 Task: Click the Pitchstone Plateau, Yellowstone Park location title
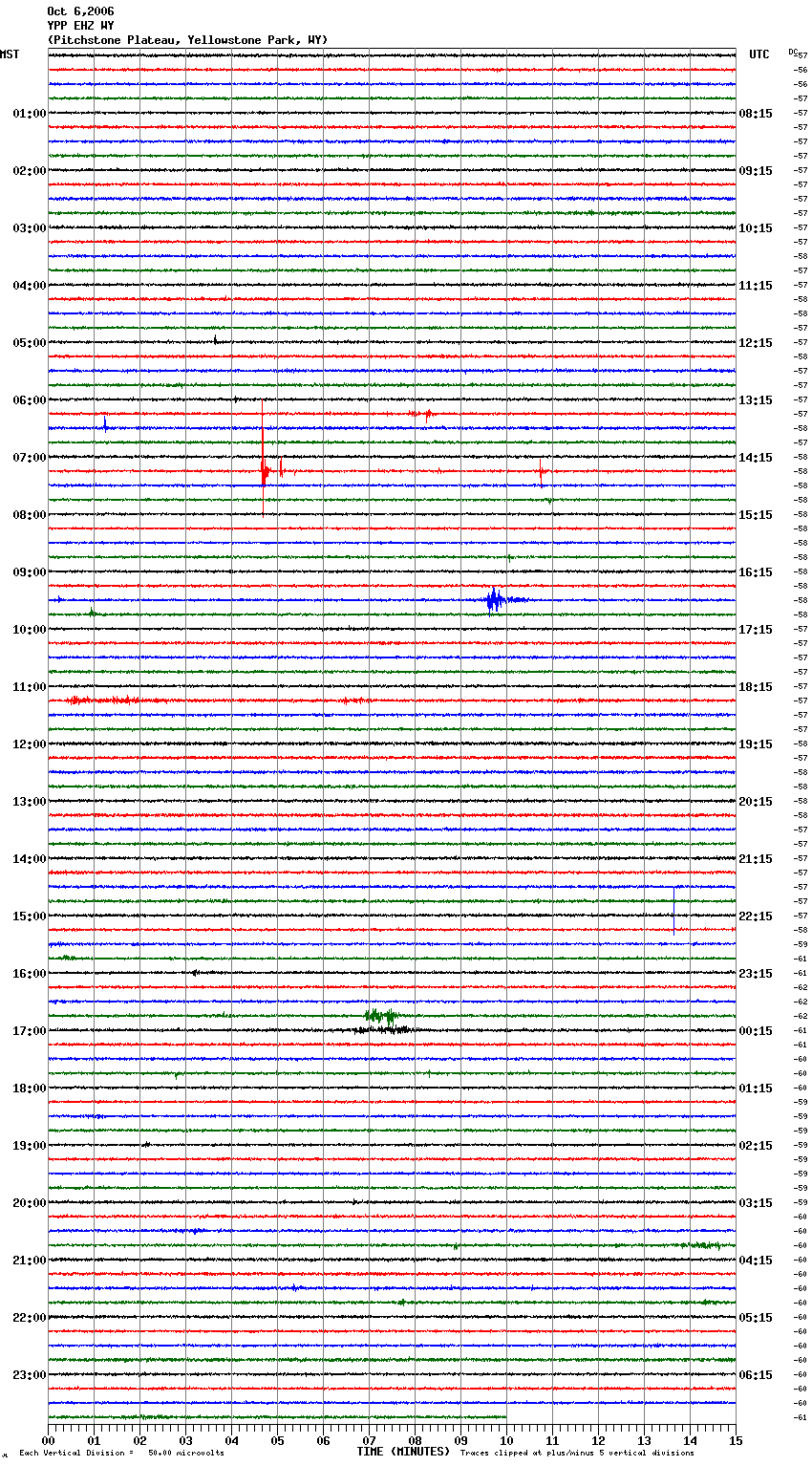pos(187,40)
